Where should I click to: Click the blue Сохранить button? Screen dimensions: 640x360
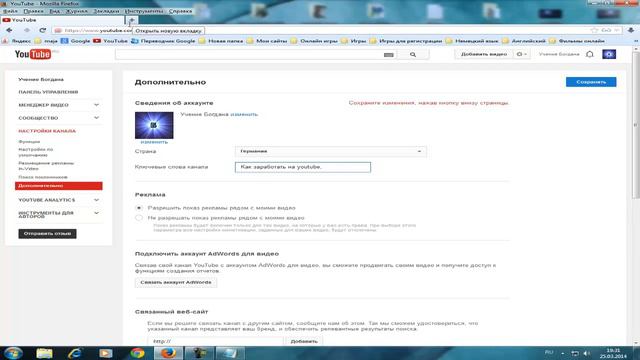(x=591, y=82)
